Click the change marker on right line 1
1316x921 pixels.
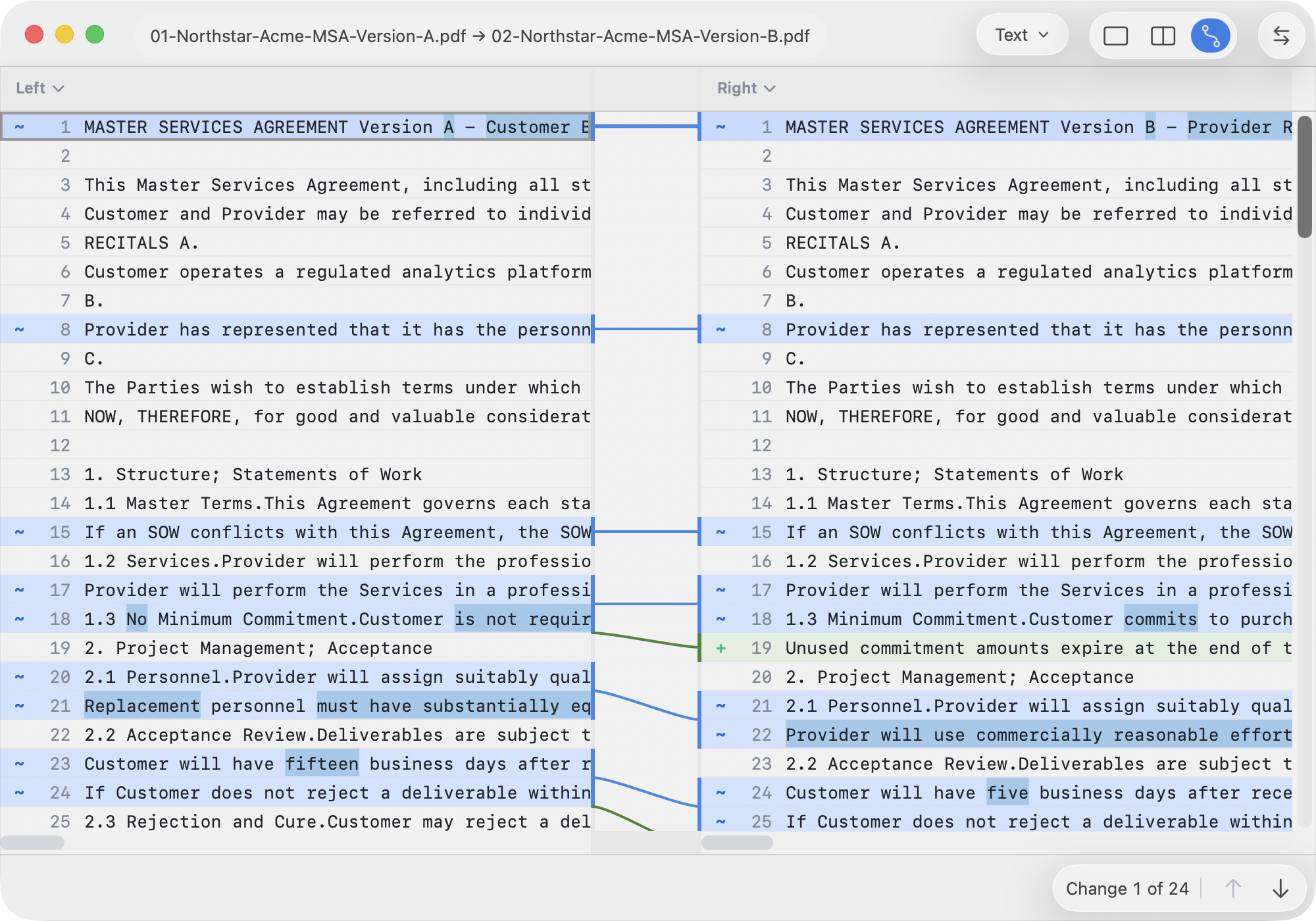(721, 127)
